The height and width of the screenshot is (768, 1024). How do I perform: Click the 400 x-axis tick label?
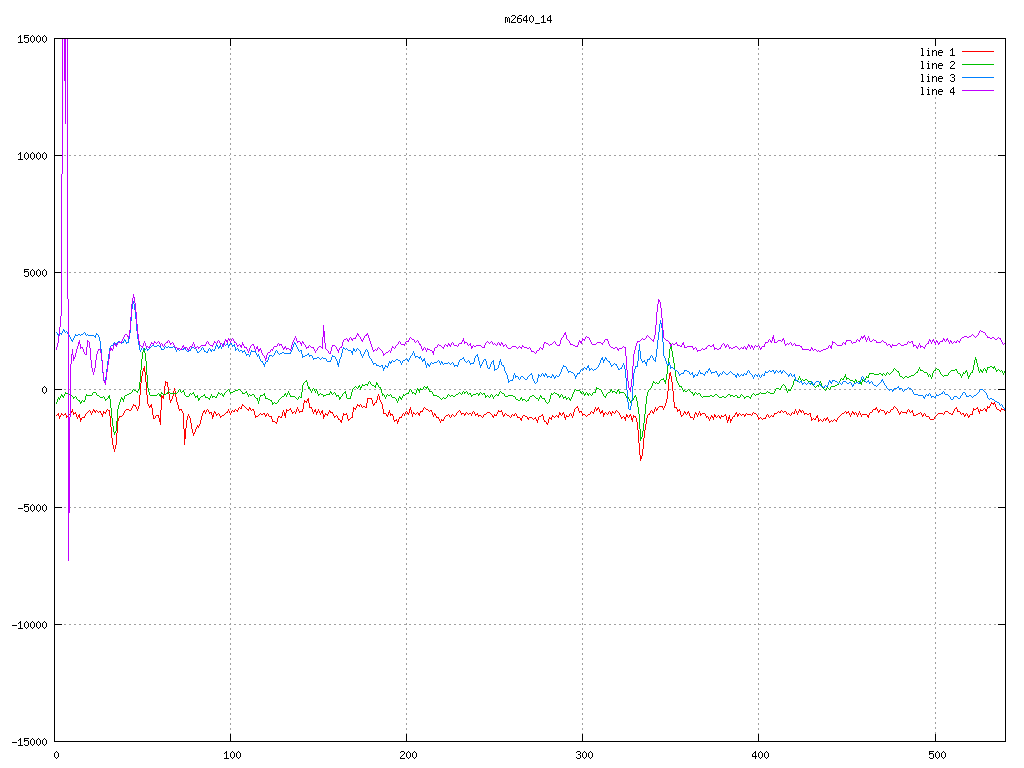pyautogui.click(x=759, y=755)
